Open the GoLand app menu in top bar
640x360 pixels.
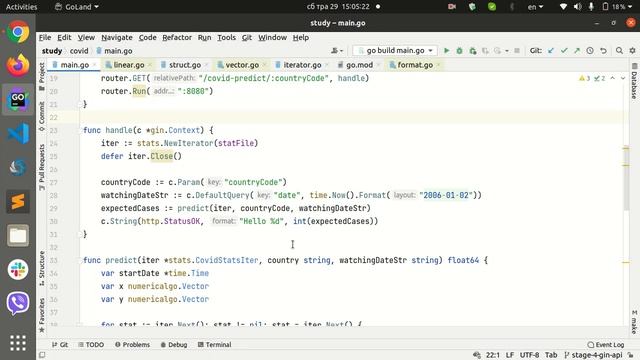(x=77, y=7)
